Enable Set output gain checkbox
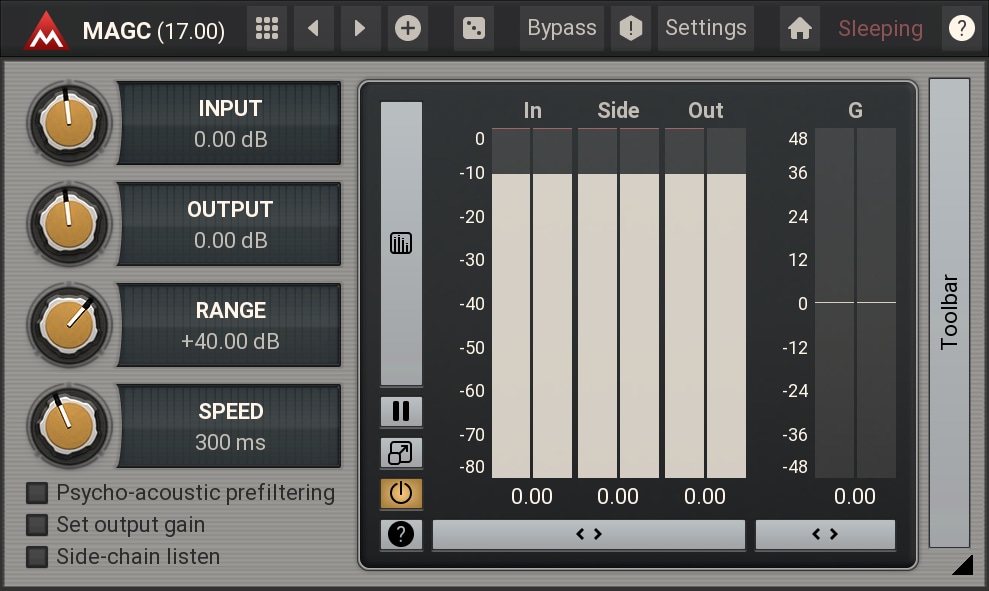The width and height of the screenshot is (989, 591). click(38, 525)
